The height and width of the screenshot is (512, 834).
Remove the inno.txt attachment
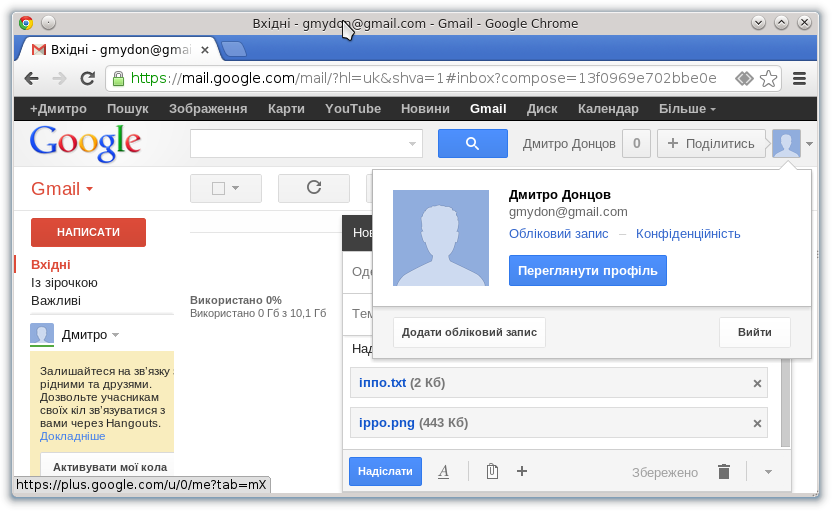(757, 383)
